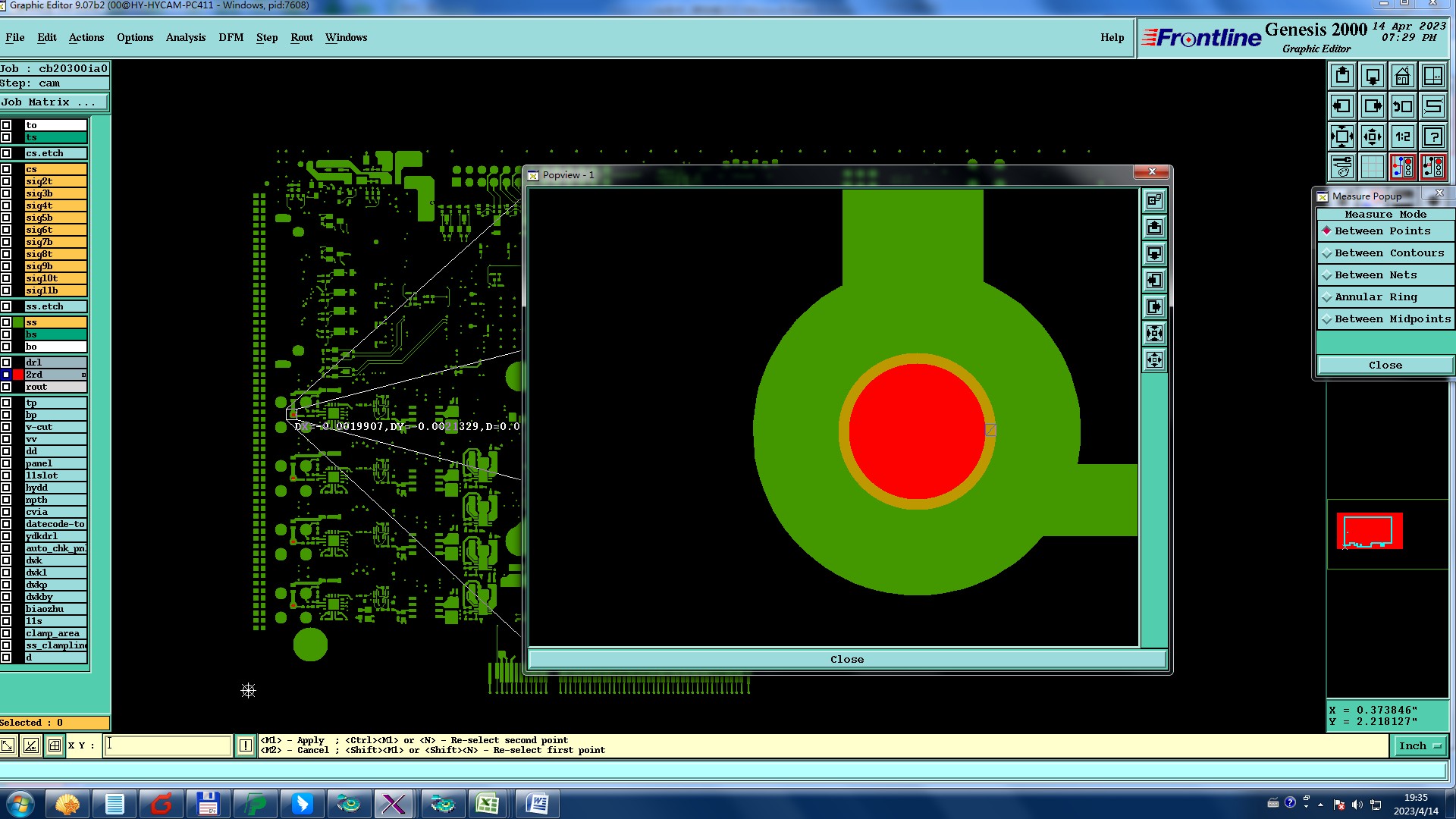Click the X Y coordinate input field
This screenshot has width=1456, height=819.
[168, 745]
